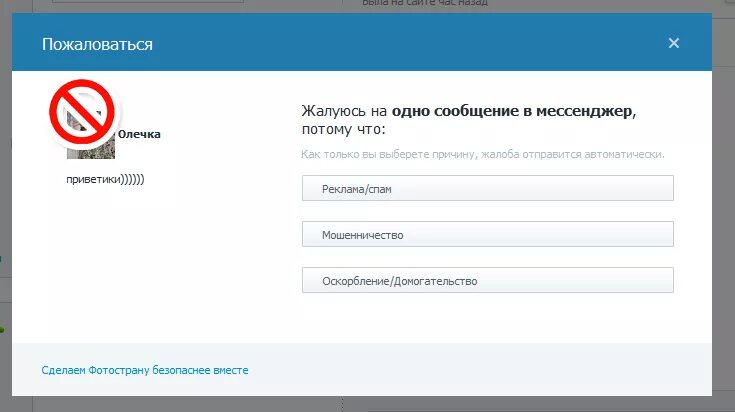
Task: Select Мошенничество as the reason
Action: point(488,234)
